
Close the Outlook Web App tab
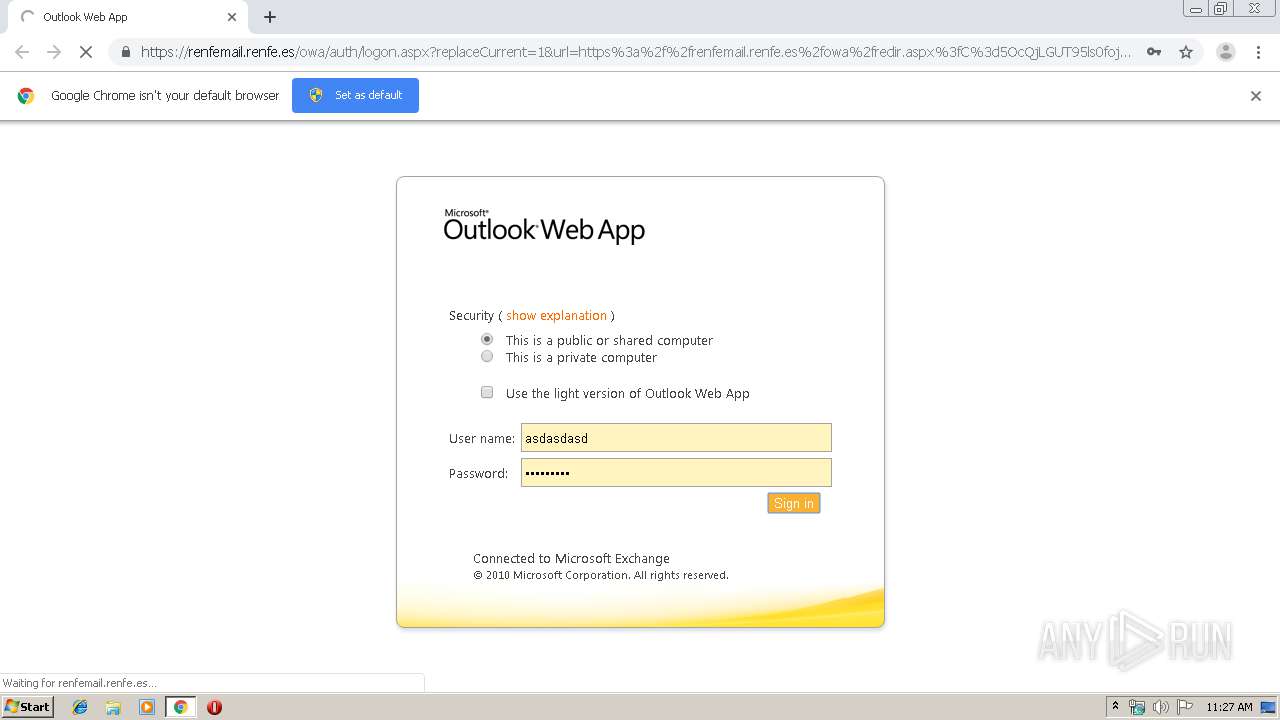point(232,17)
